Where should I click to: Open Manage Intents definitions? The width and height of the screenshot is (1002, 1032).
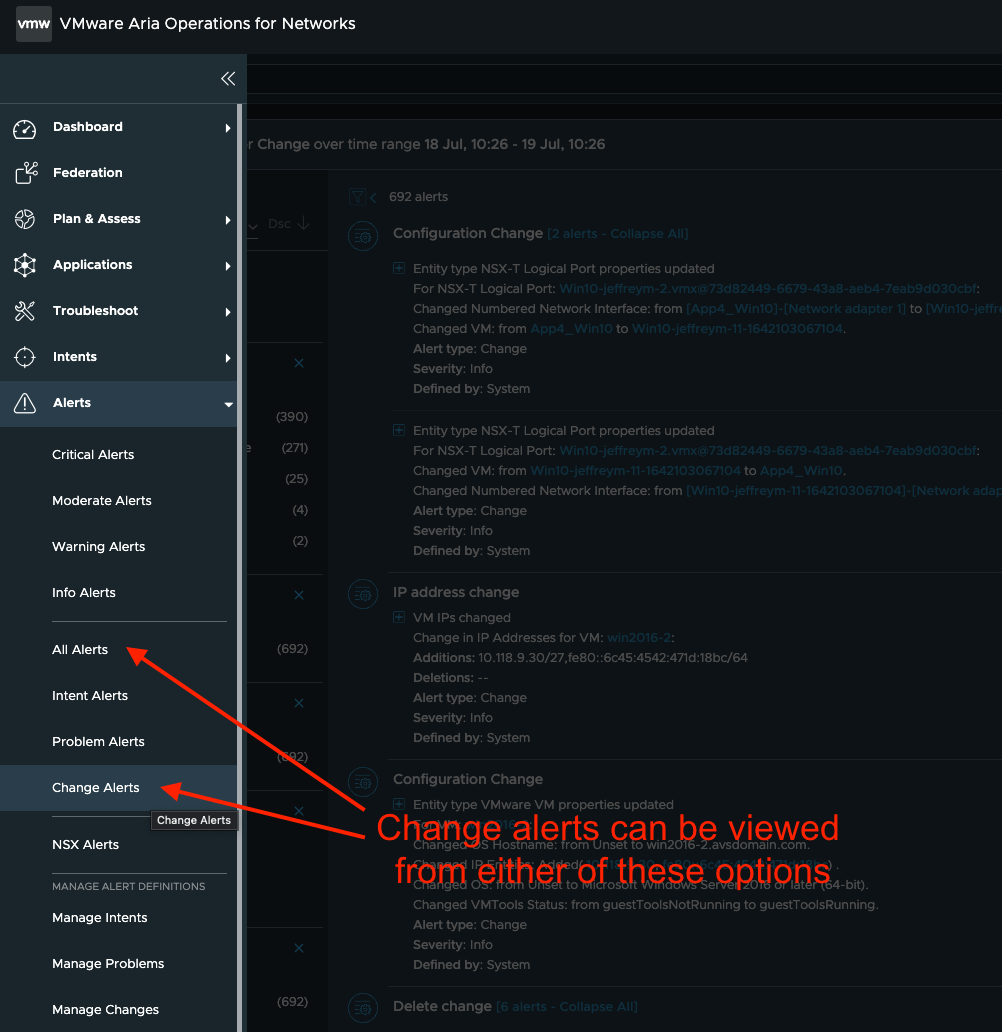pyautogui.click(x=100, y=918)
